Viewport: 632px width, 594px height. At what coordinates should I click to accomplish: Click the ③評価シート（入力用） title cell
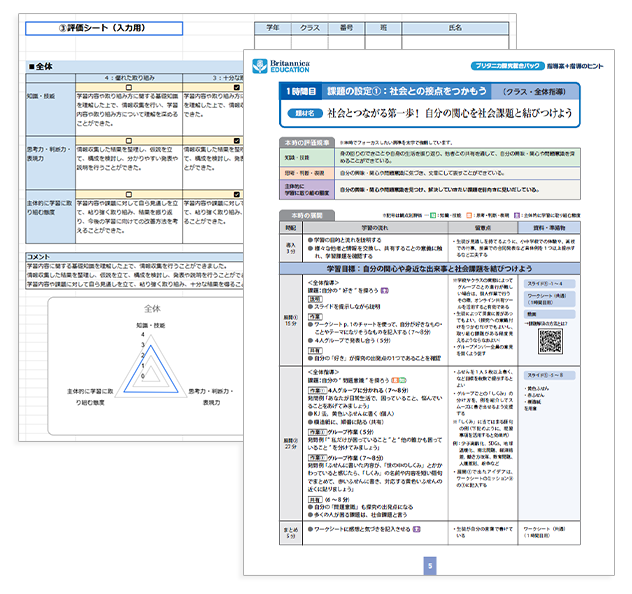point(105,30)
